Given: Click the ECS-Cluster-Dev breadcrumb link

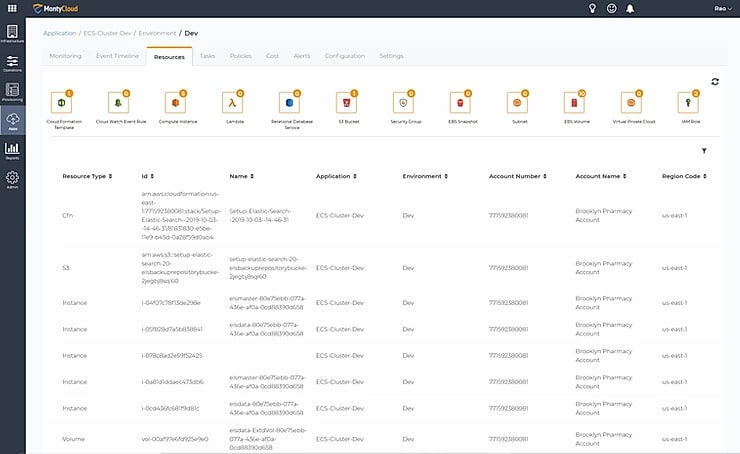Looking at the screenshot, I should [x=108, y=33].
